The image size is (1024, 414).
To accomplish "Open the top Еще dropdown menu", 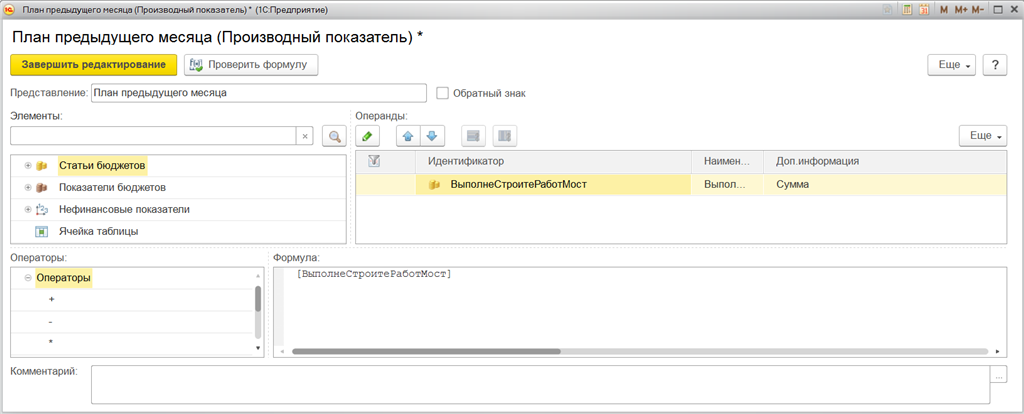I will 952,65.
